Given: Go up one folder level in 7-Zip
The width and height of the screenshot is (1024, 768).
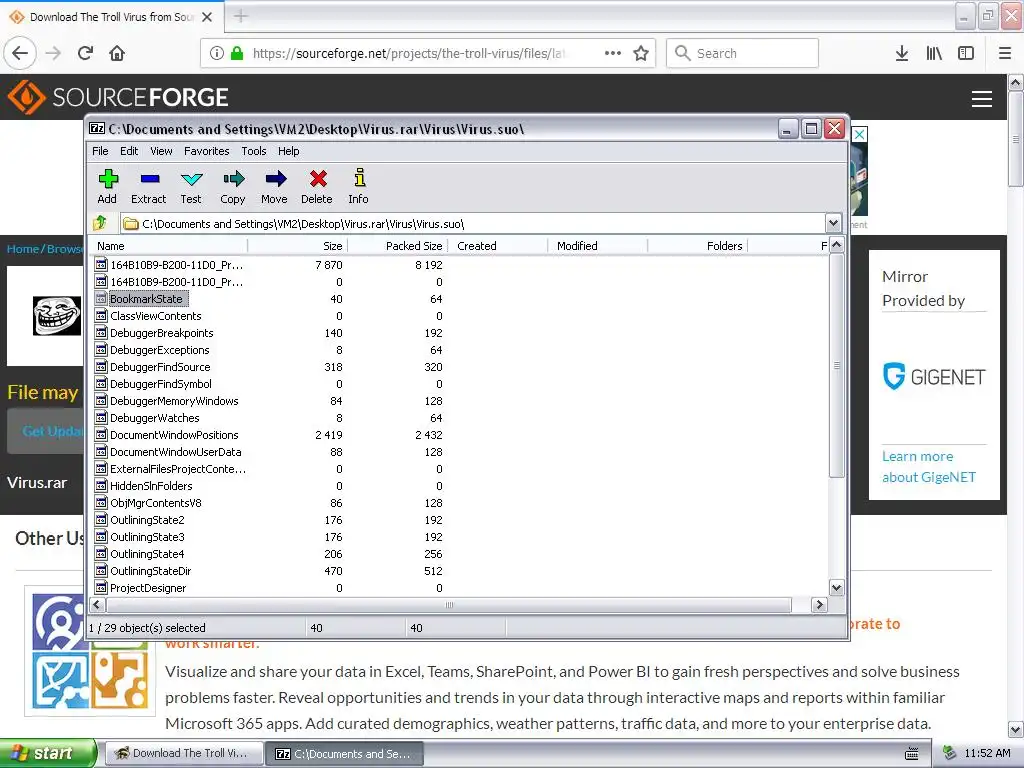Looking at the screenshot, I should tap(100, 223).
